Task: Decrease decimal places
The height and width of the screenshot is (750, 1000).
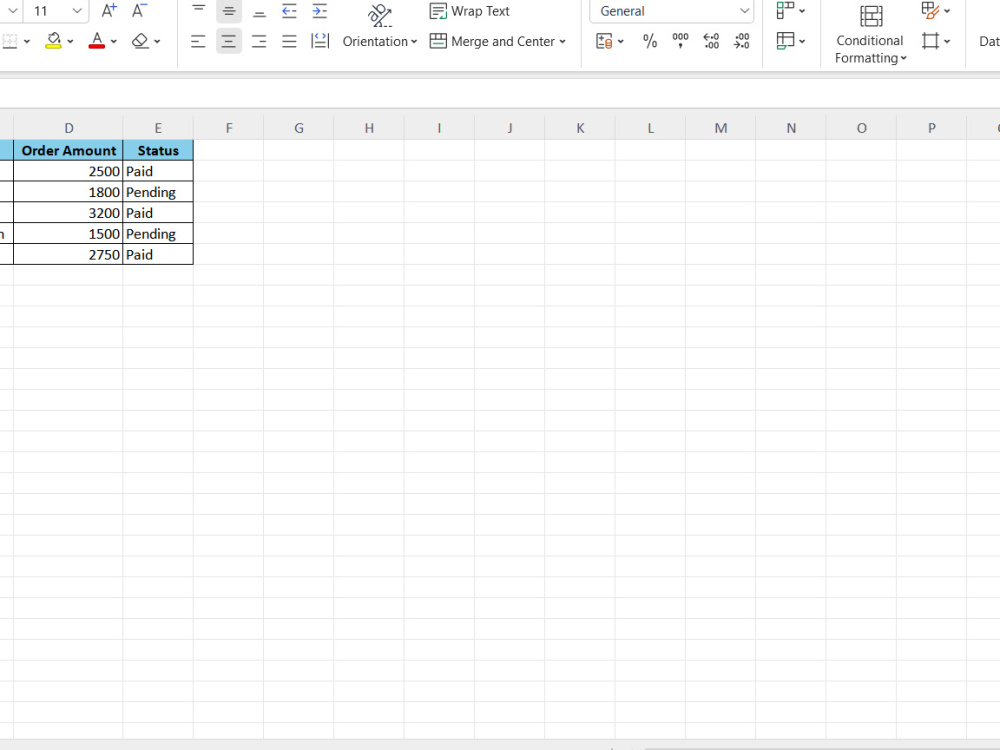Action: click(x=742, y=41)
